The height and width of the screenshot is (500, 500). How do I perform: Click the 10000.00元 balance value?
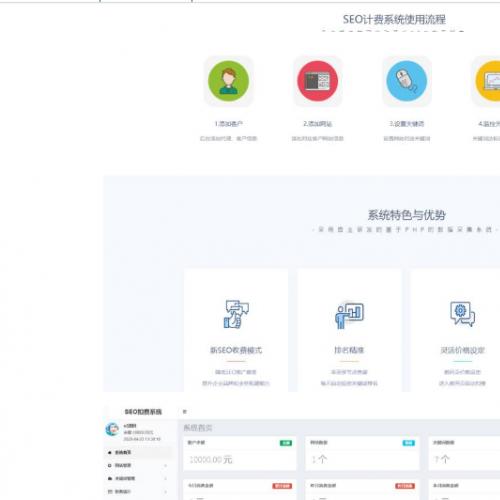[x=211, y=460]
